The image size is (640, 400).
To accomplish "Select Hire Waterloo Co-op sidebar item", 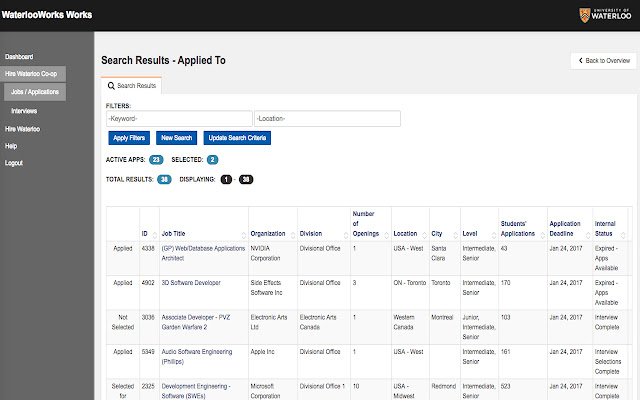I will coord(33,74).
